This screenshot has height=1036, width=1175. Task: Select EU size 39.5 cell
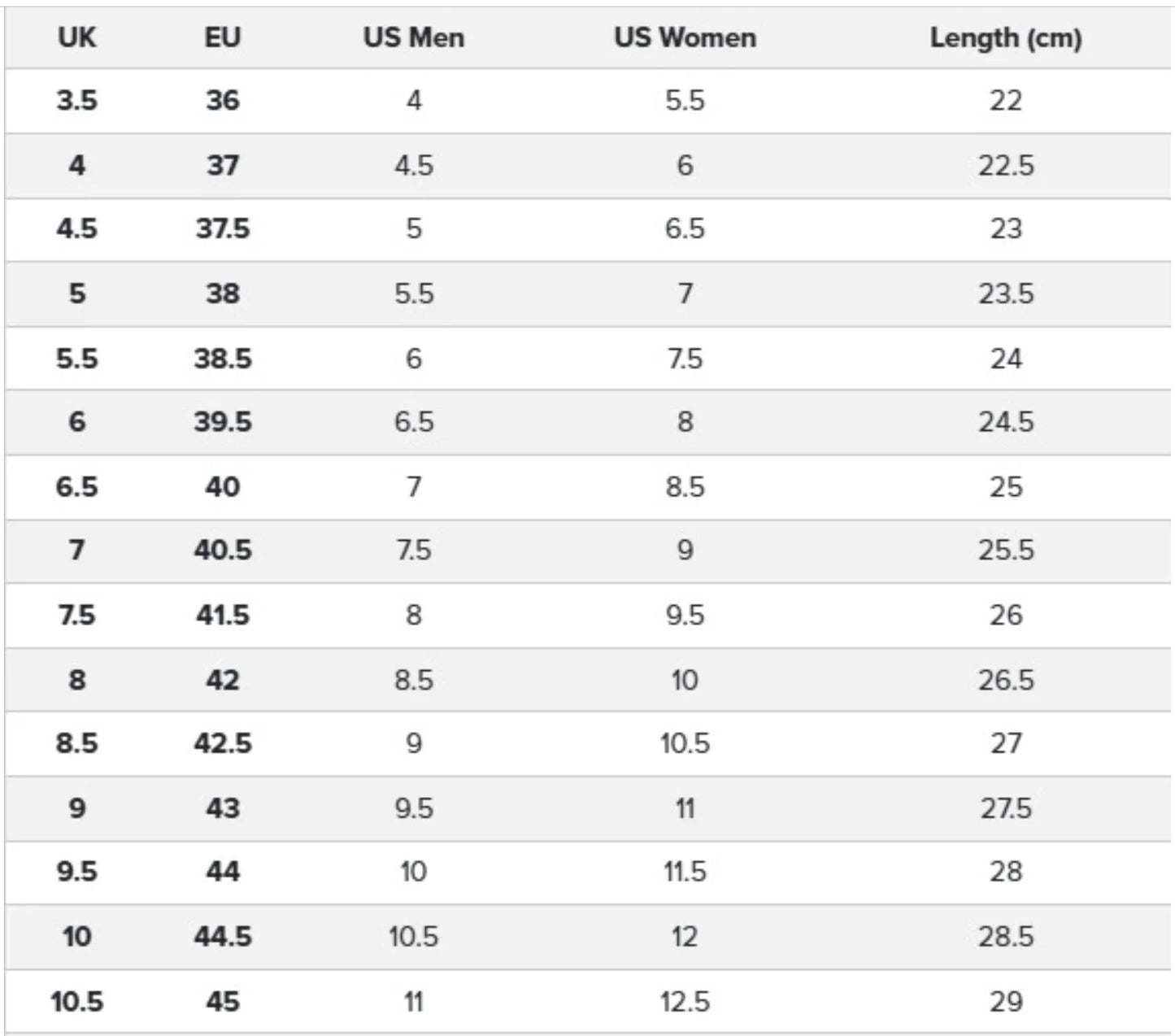coord(222,422)
